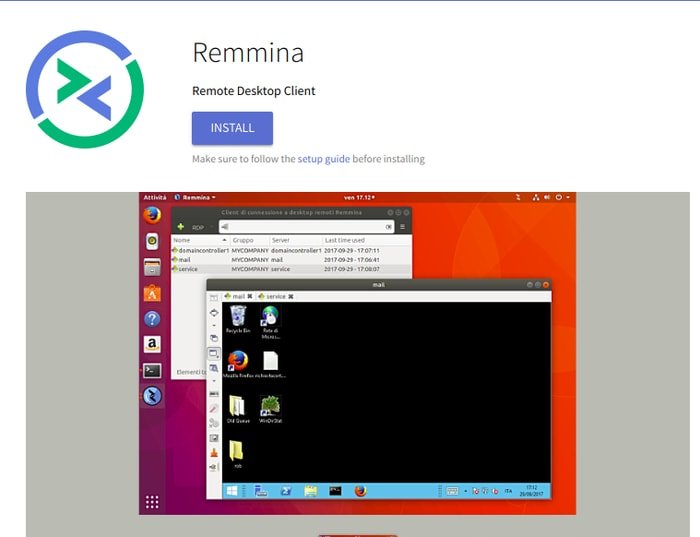Click the orange minimize window toolbar icon
700x537 pixels.
214,453
